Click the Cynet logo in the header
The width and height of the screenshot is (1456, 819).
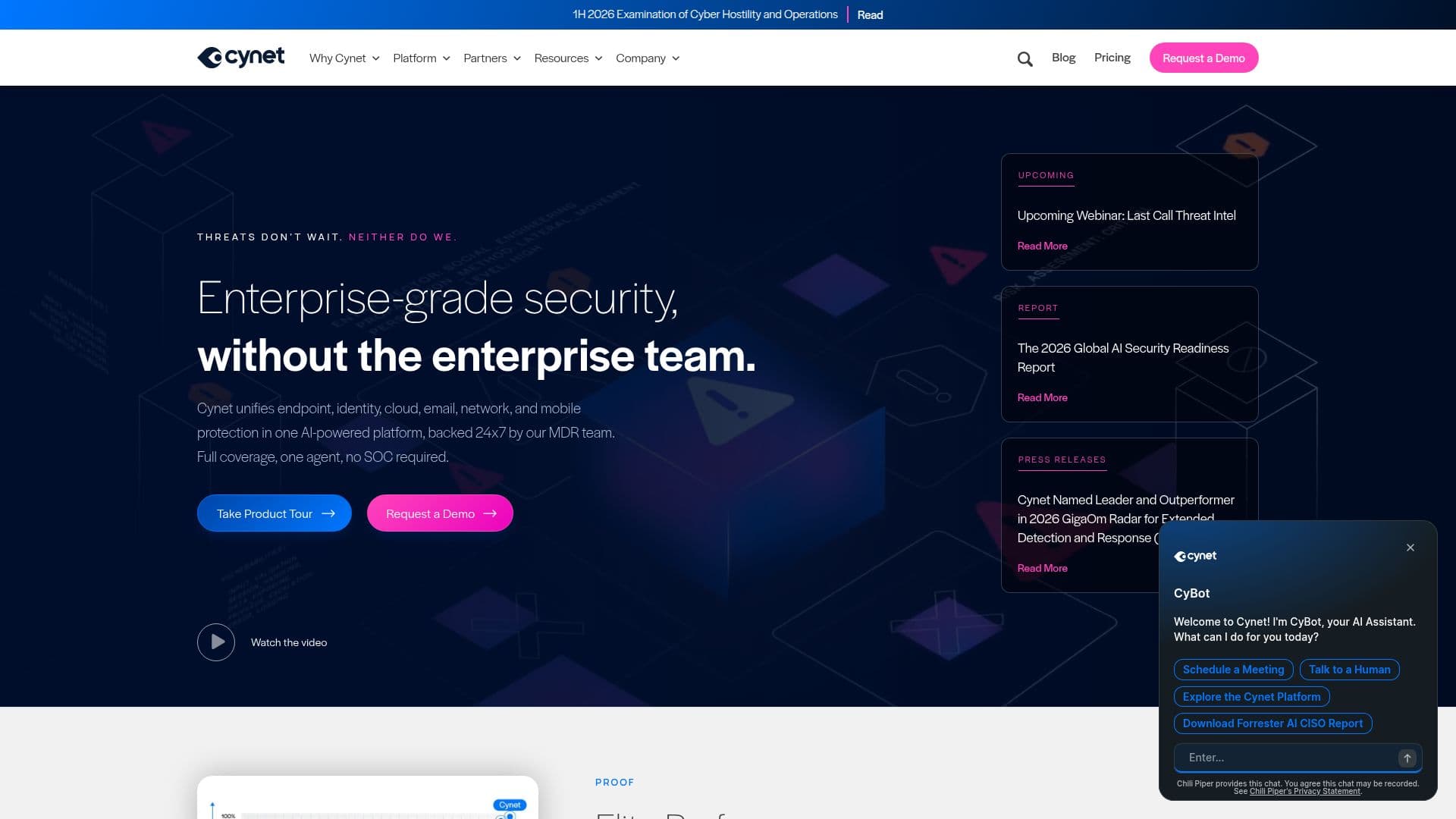click(x=241, y=58)
